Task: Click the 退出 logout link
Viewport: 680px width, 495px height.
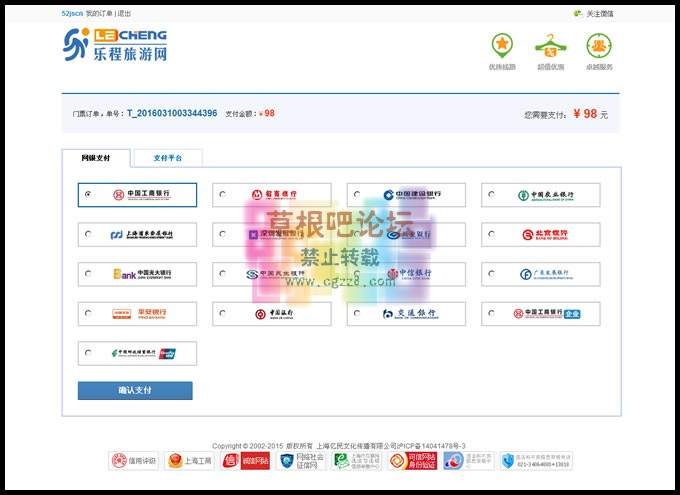Action: coord(124,13)
